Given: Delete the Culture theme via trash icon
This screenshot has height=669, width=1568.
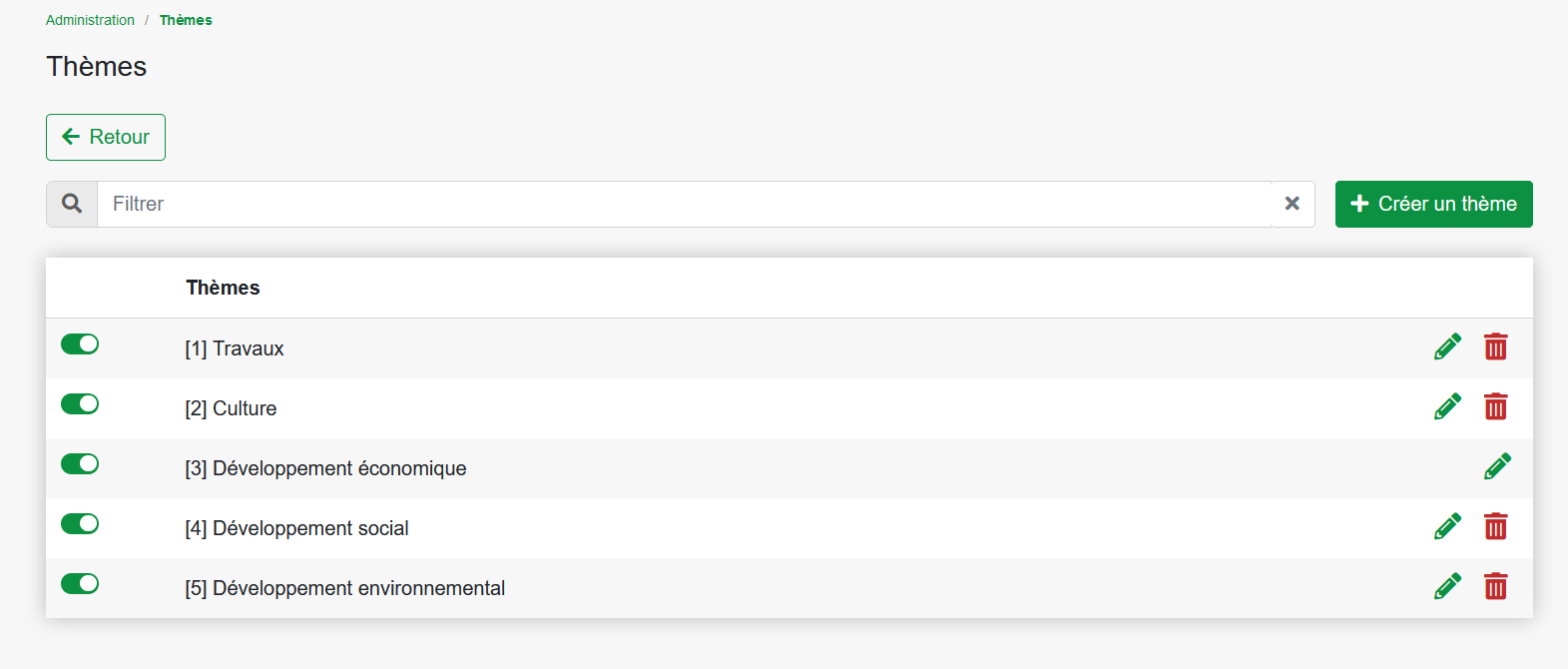Looking at the screenshot, I should (1495, 406).
